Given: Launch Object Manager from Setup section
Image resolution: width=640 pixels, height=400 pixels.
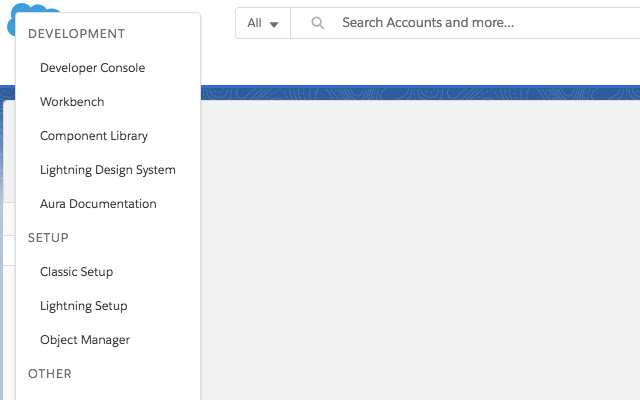Looking at the screenshot, I should tap(85, 340).
